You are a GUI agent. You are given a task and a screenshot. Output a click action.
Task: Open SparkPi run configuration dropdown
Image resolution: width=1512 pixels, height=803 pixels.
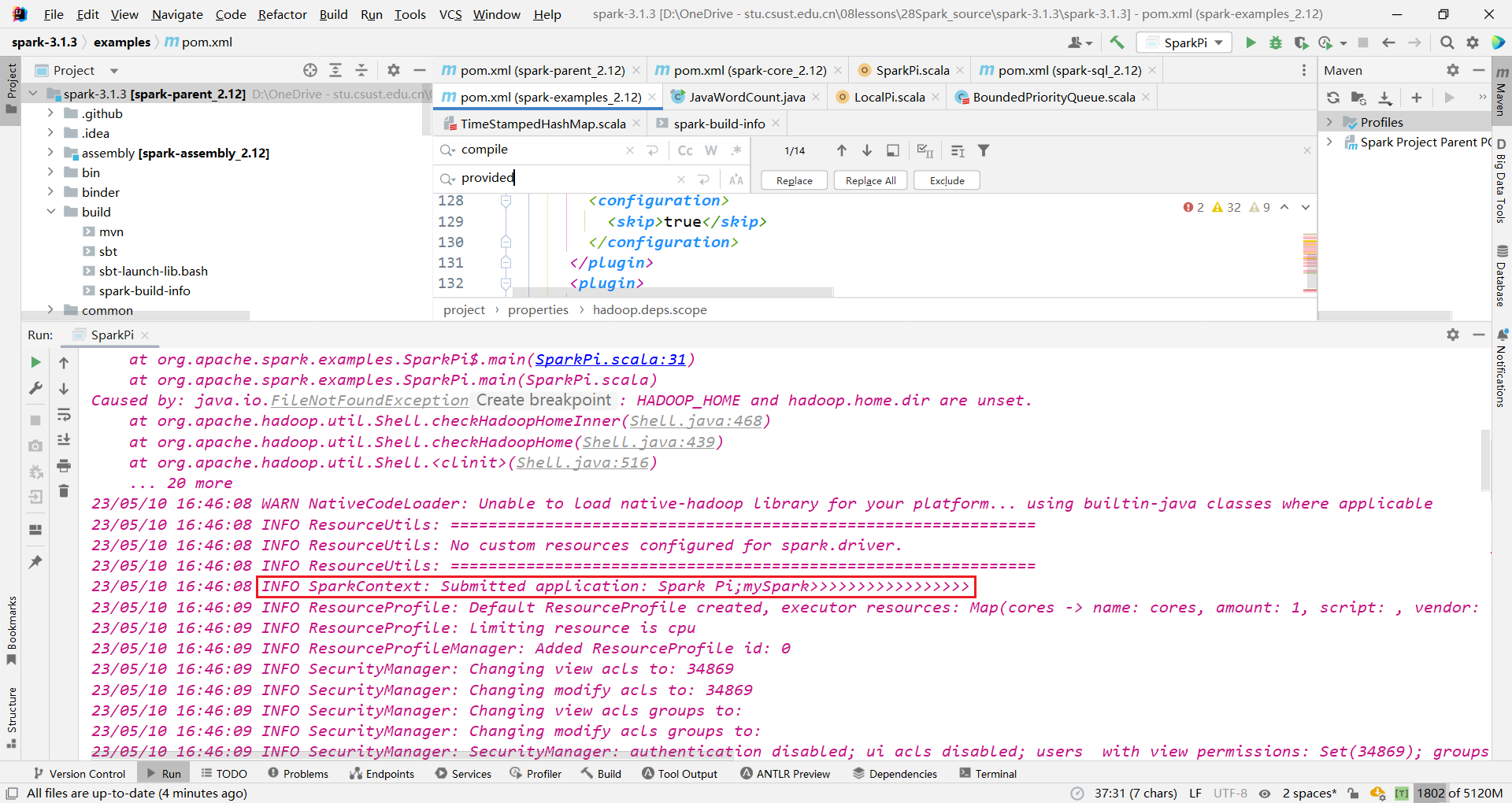tap(1185, 43)
